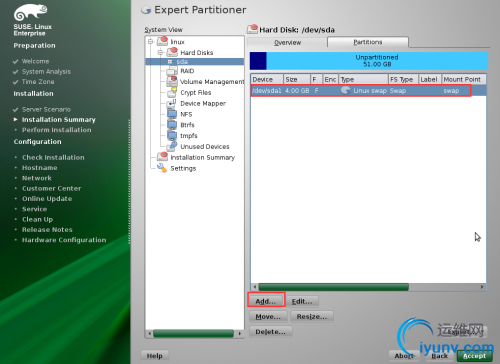500x364 pixels.
Task: Switch to the Partitions tab
Action: tap(368, 42)
